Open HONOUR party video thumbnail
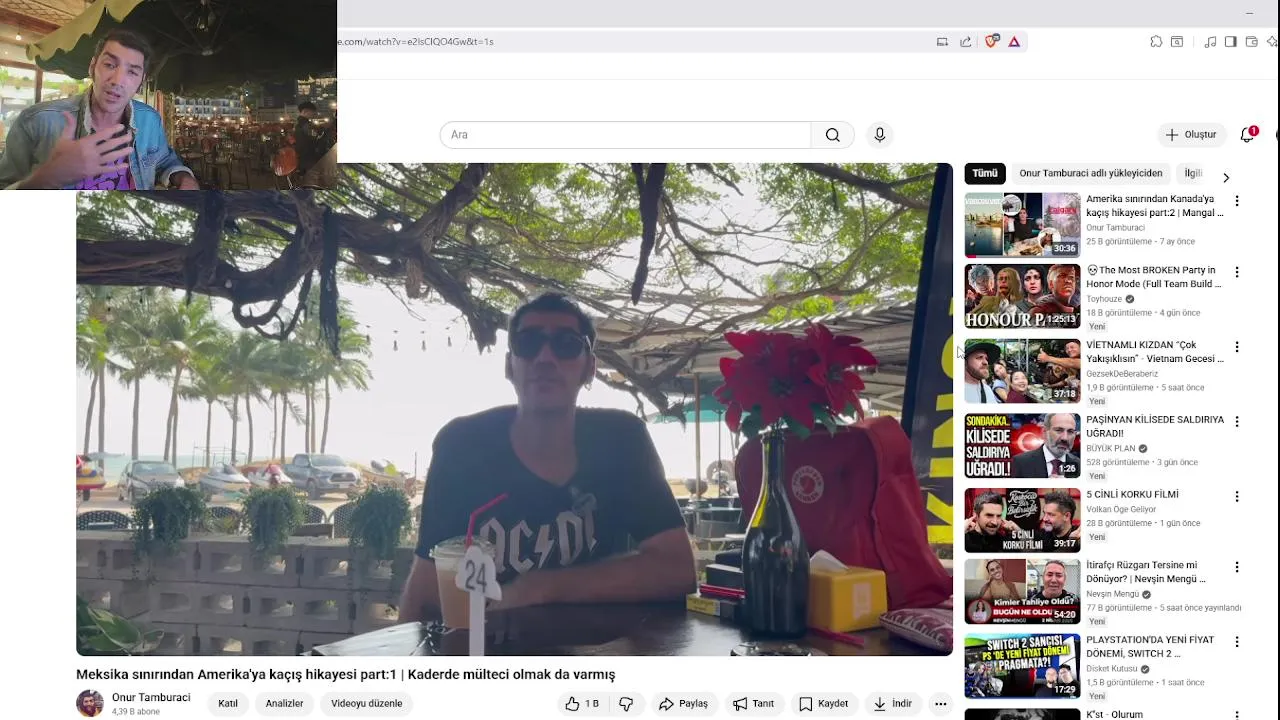This screenshot has height=720, width=1280. pos(1022,296)
